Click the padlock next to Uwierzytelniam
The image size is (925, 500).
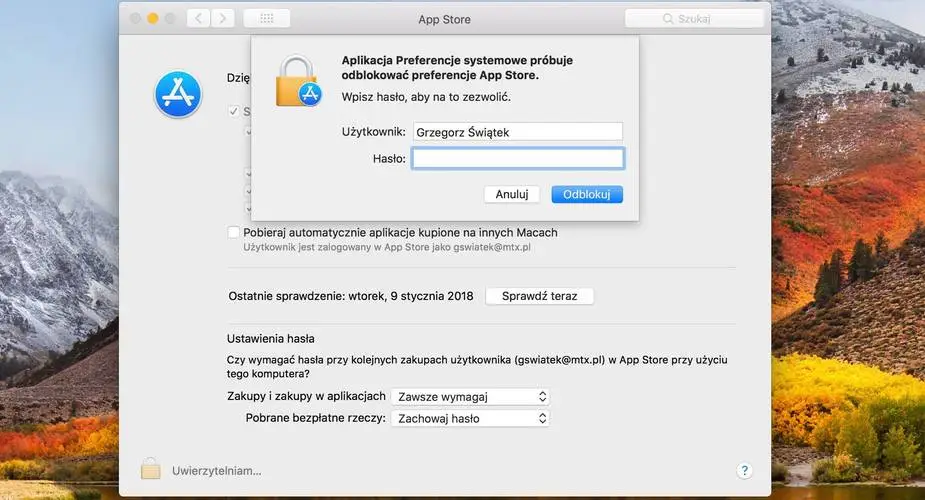click(150, 469)
